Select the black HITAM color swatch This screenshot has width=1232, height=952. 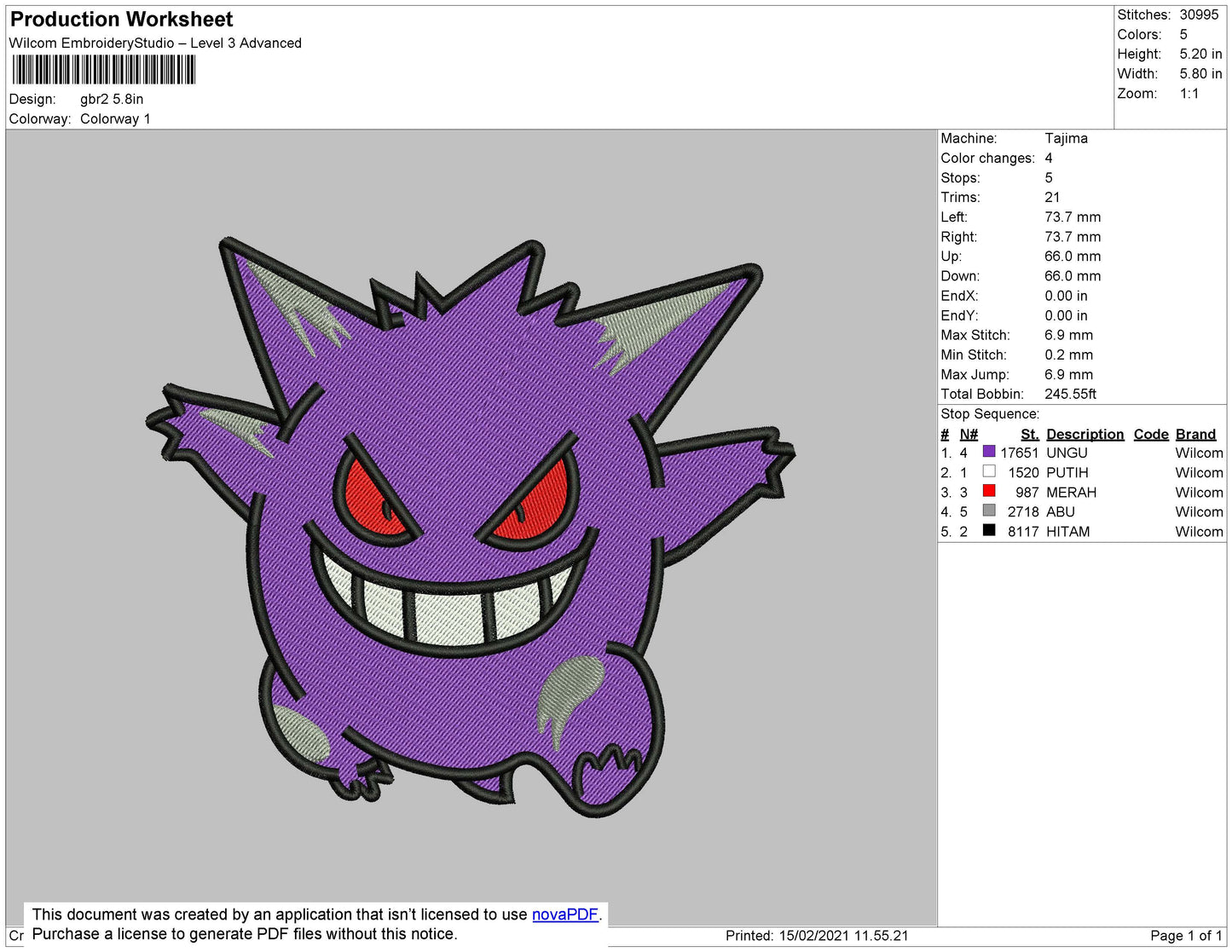(x=989, y=530)
